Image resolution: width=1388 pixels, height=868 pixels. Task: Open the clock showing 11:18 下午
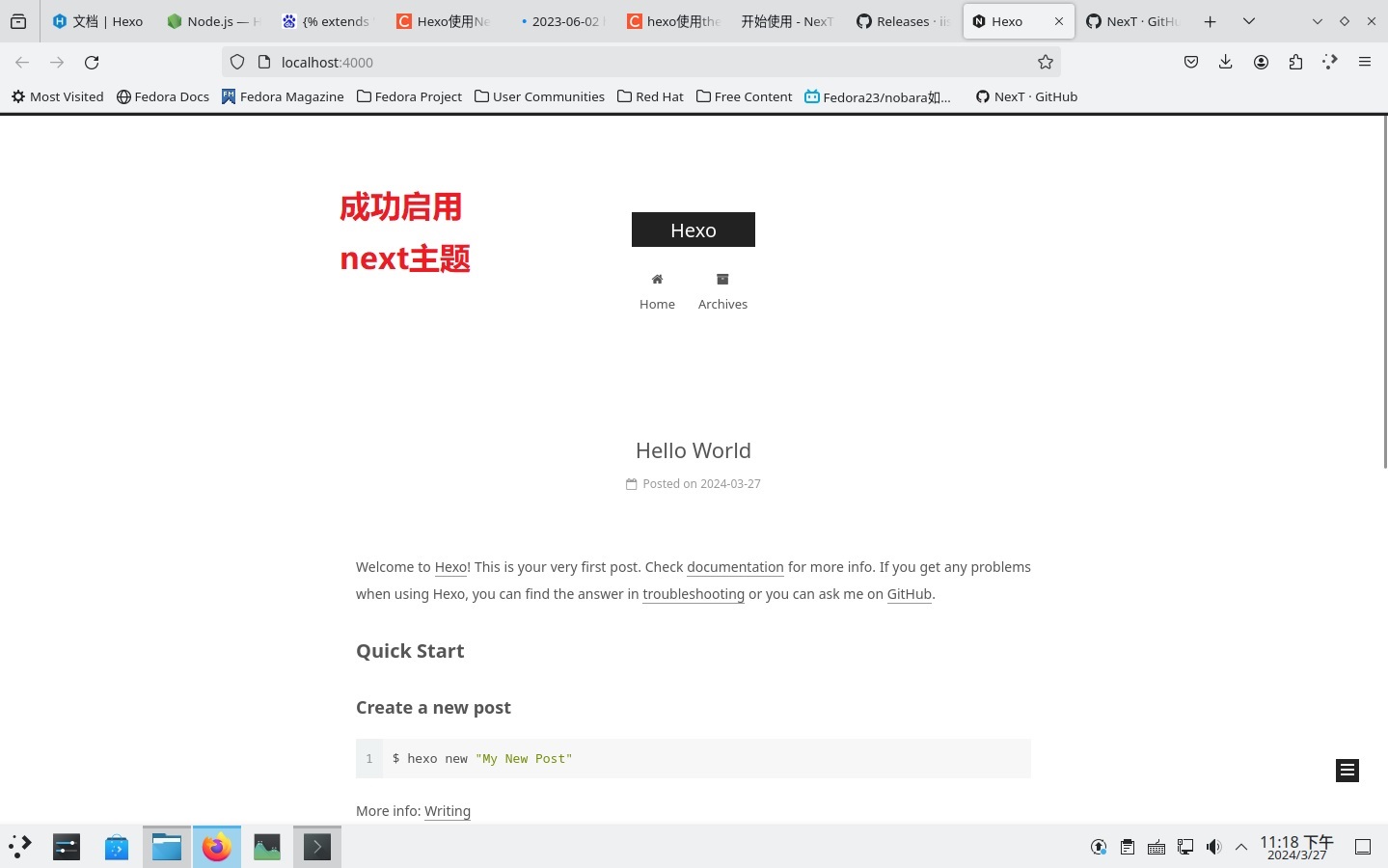click(1296, 847)
